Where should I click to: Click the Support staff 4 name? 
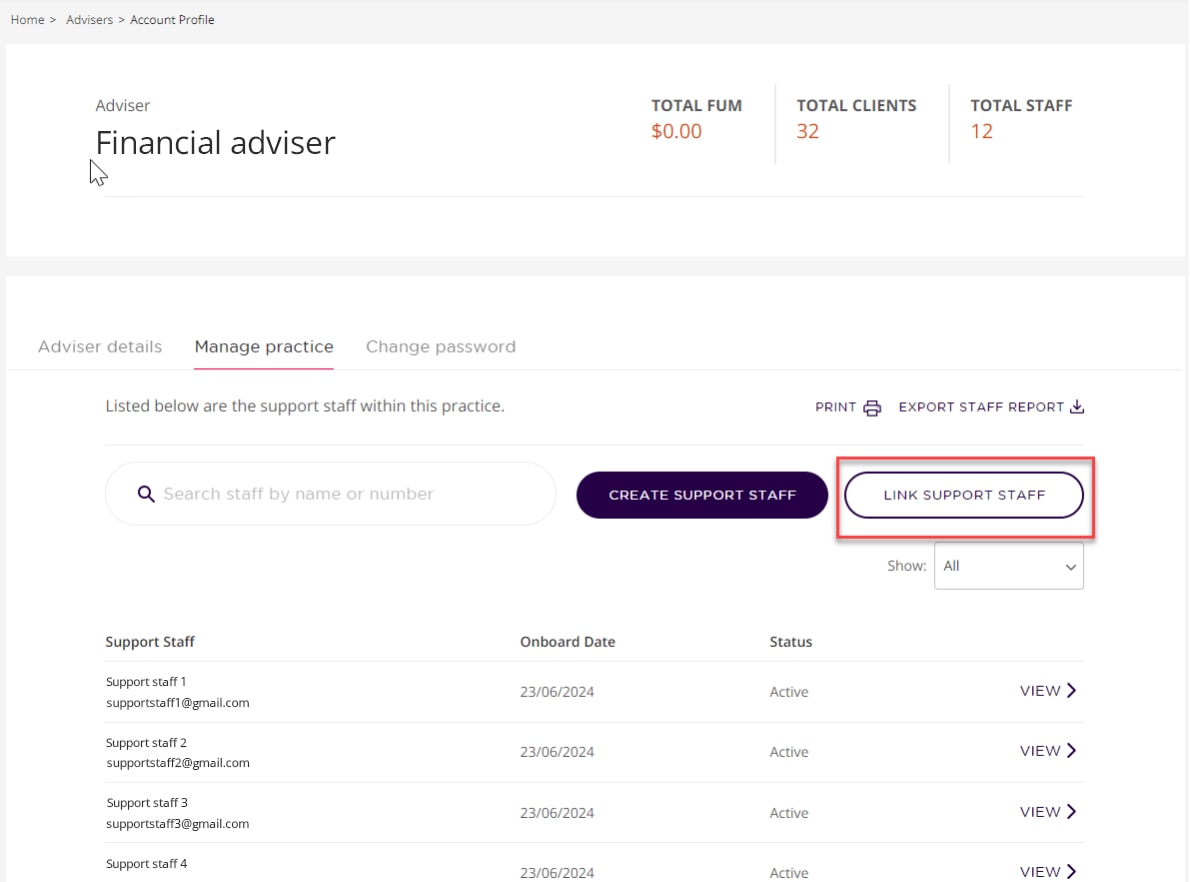tap(146, 864)
